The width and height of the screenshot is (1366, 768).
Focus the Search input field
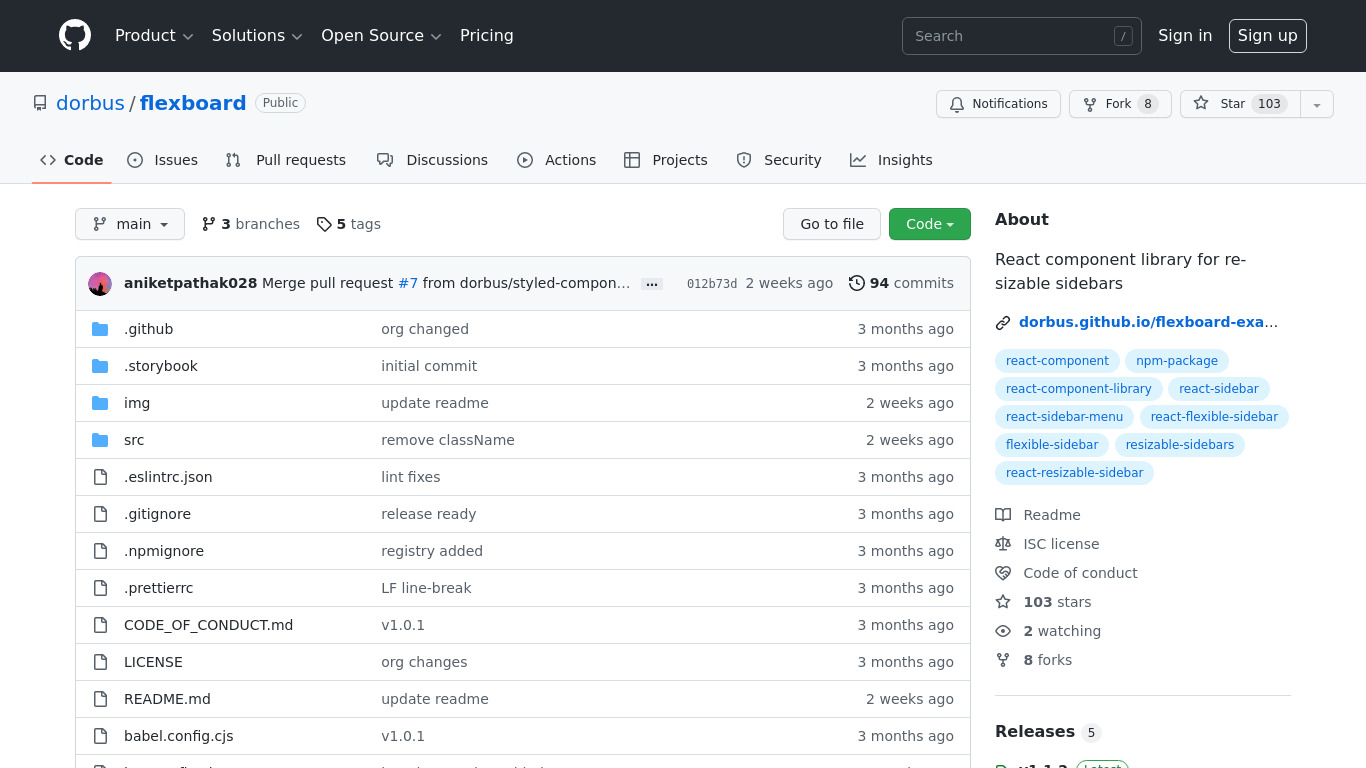1022,36
